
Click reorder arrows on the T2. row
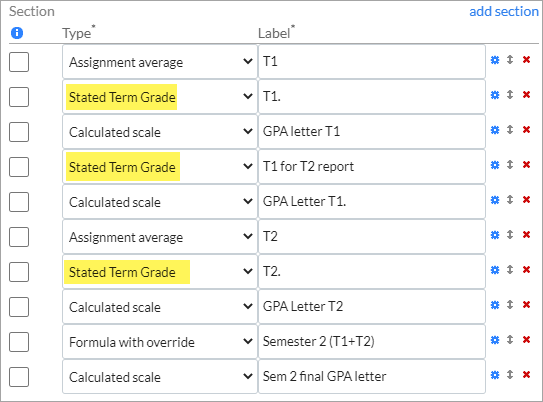[x=510, y=269]
